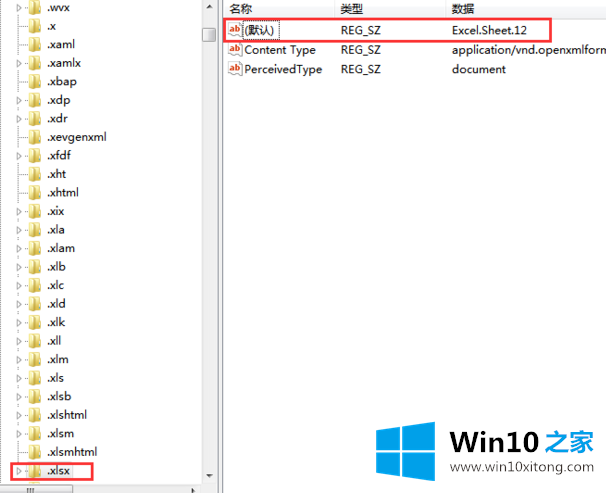Click the .xlsx folder icon

tap(35, 470)
